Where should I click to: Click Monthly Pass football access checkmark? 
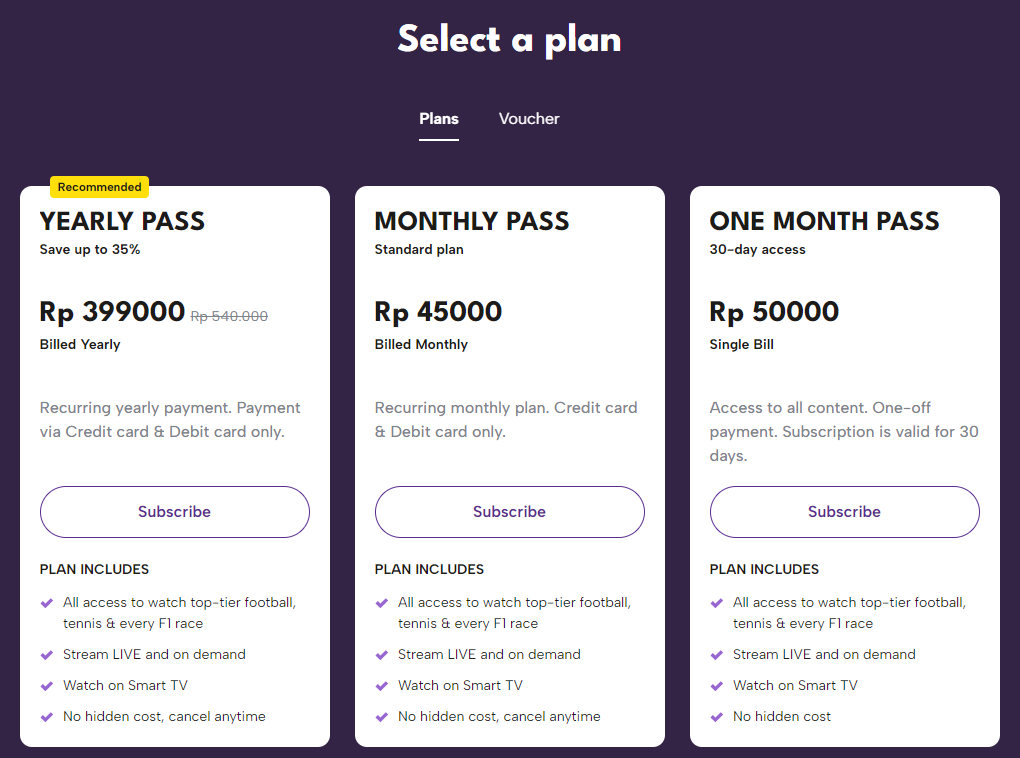click(381, 603)
